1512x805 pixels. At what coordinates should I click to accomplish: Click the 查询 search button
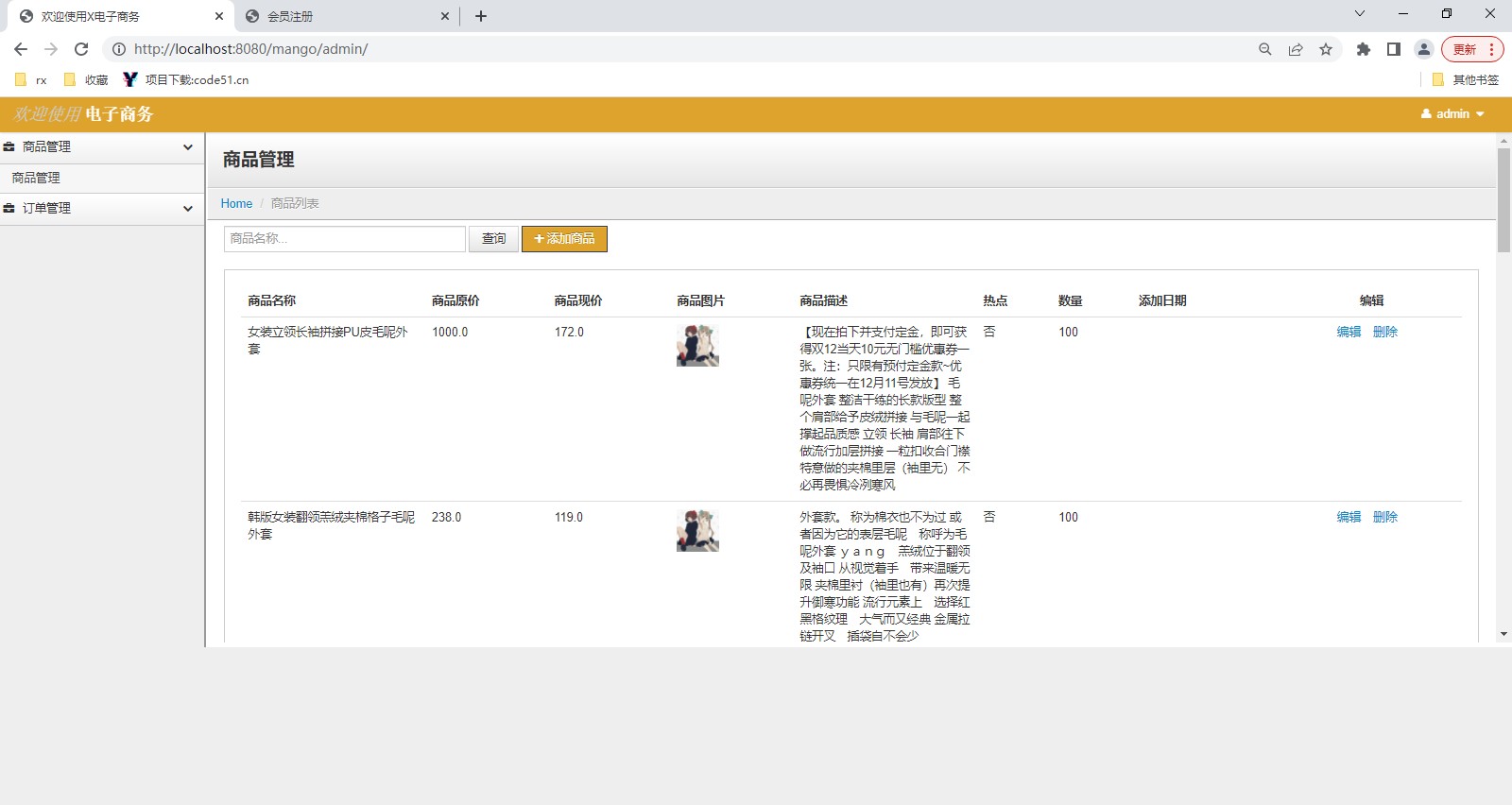(493, 239)
